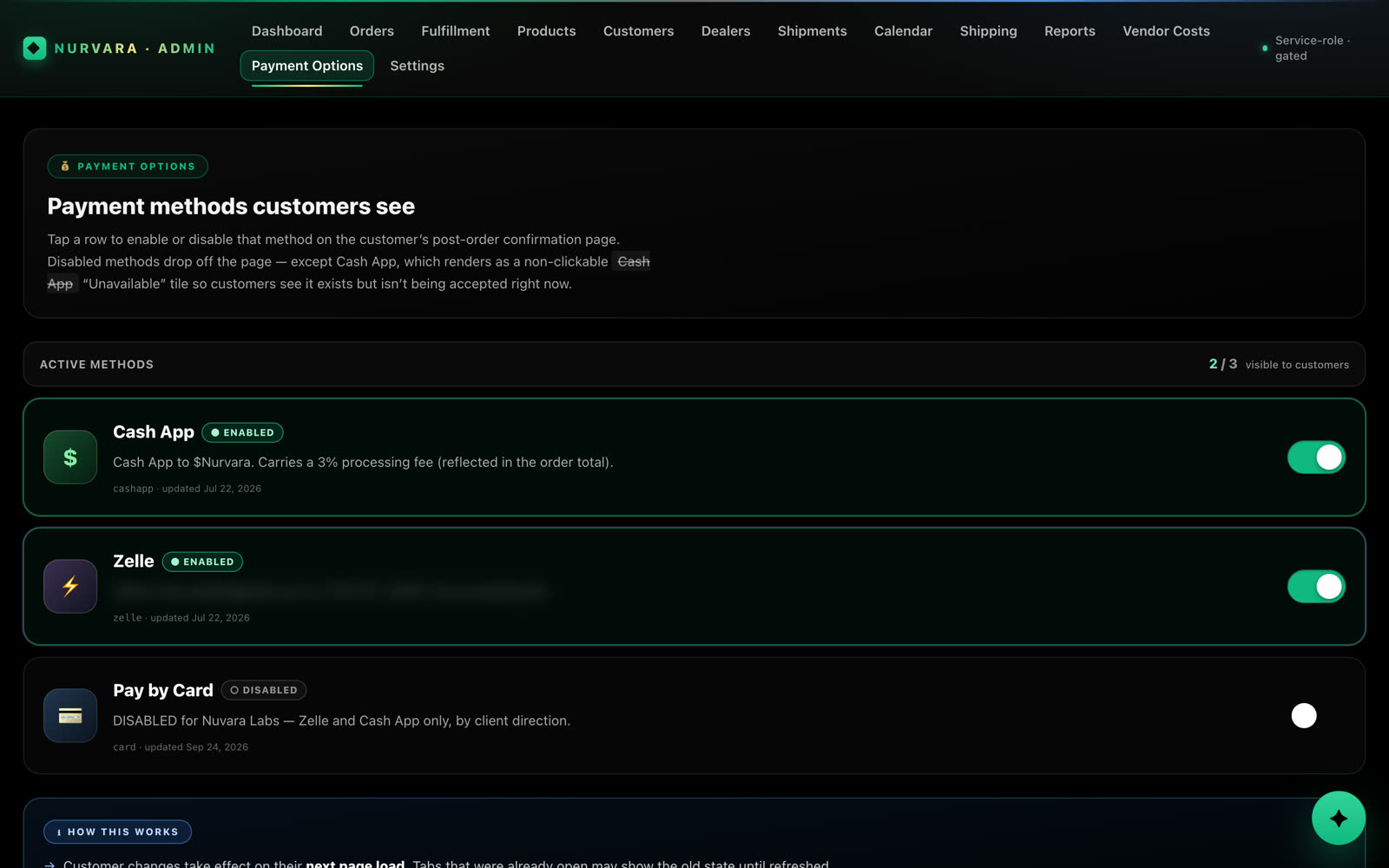1389x868 pixels.
Task: Click the Pay by Card DISABLED badge
Action: [264, 690]
